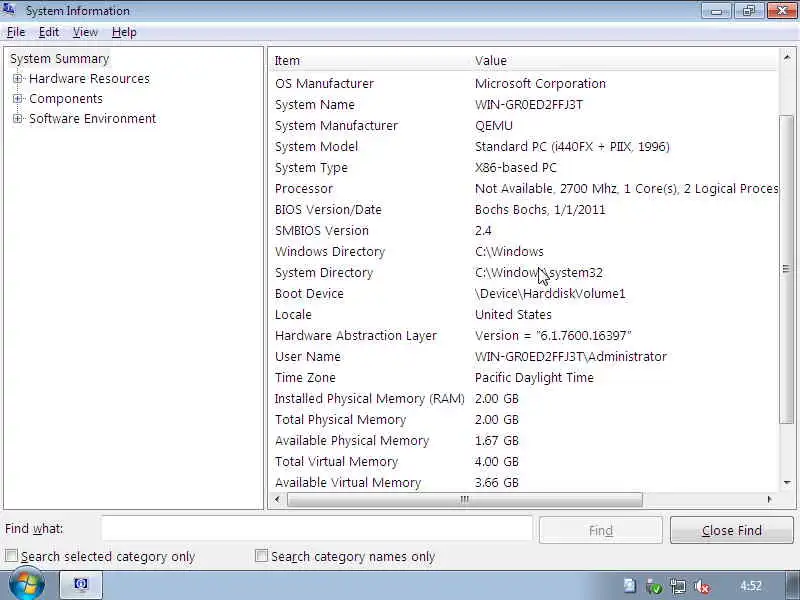Click the value Bochs Bochs, 1/1/2011
Image resolution: width=800 pixels, height=600 pixels.
[540, 210]
